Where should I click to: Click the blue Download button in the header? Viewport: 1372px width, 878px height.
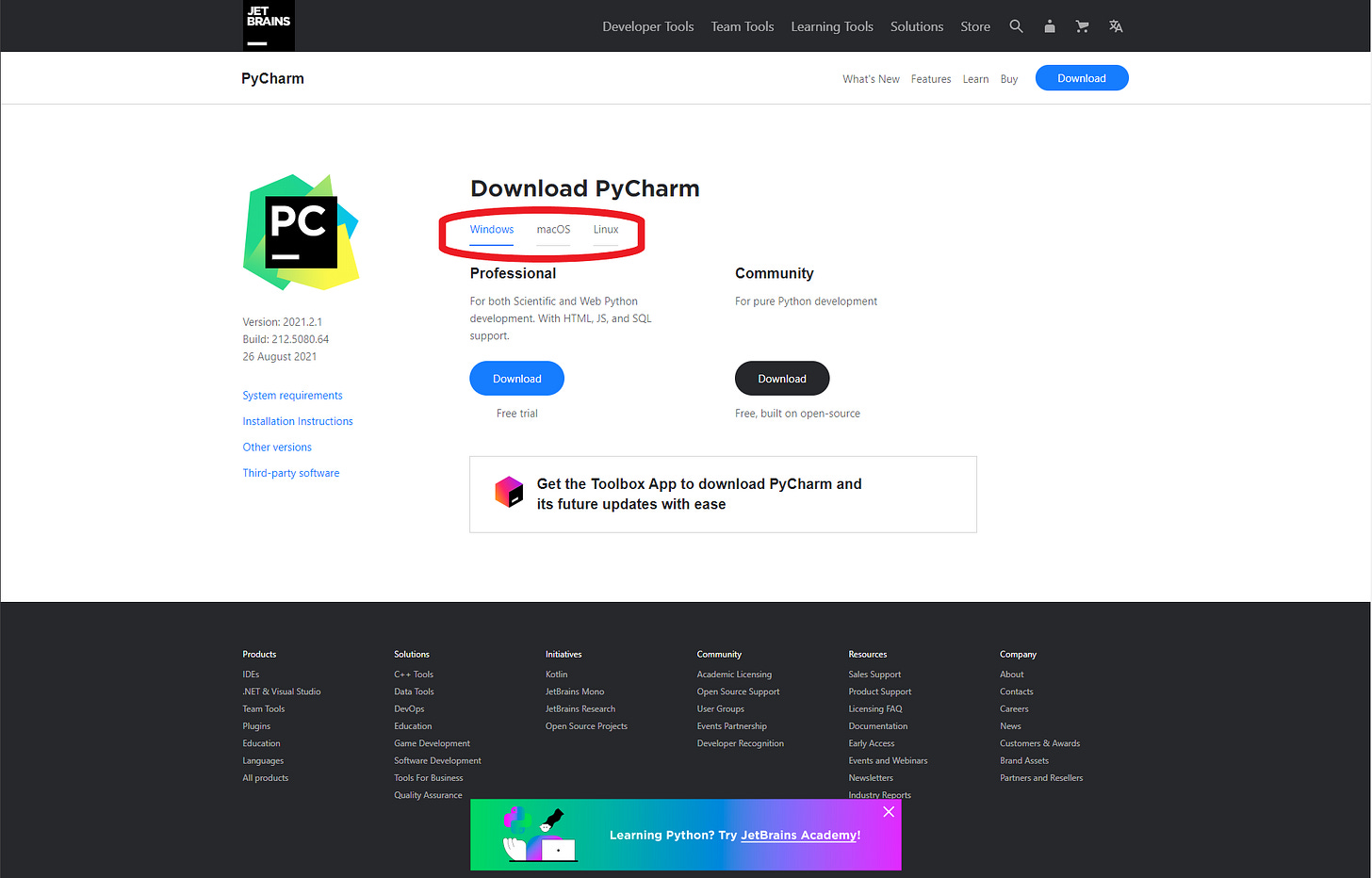1082,78
